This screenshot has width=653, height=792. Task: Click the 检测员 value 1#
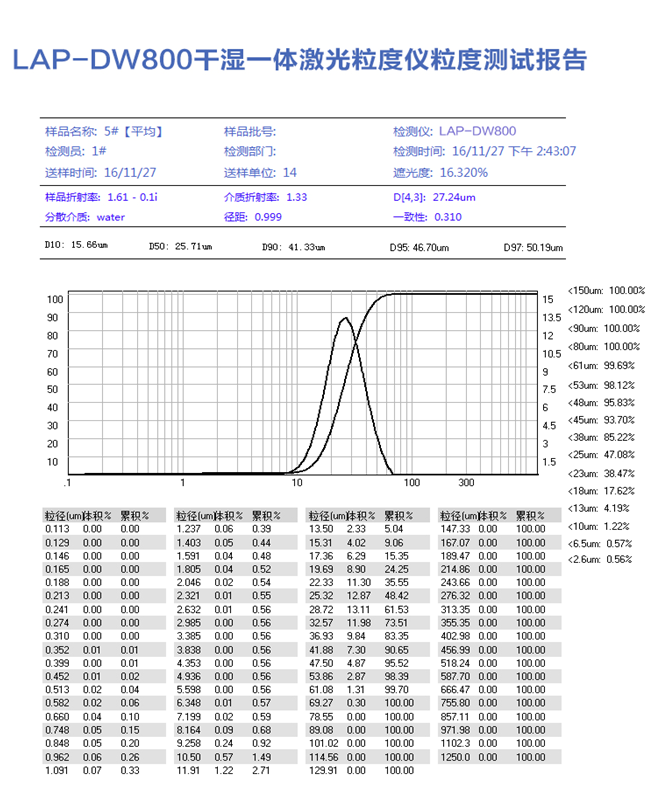(x=99, y=151)
